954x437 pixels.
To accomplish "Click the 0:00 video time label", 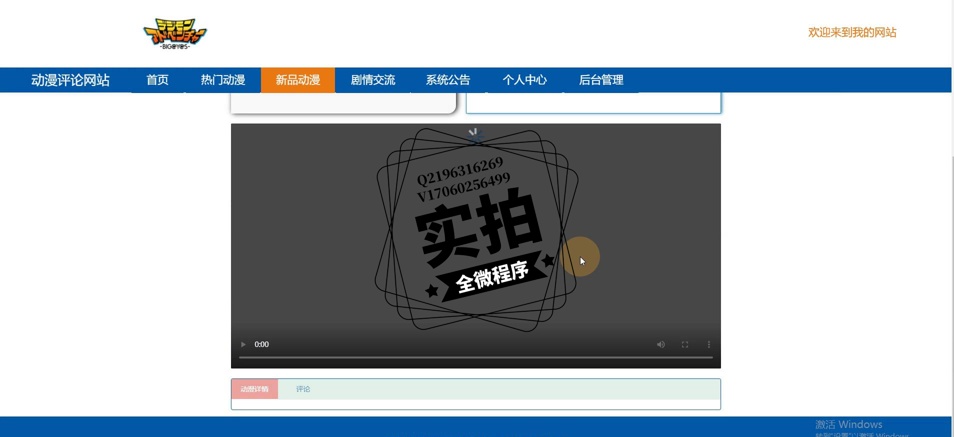I will [262, 344].
